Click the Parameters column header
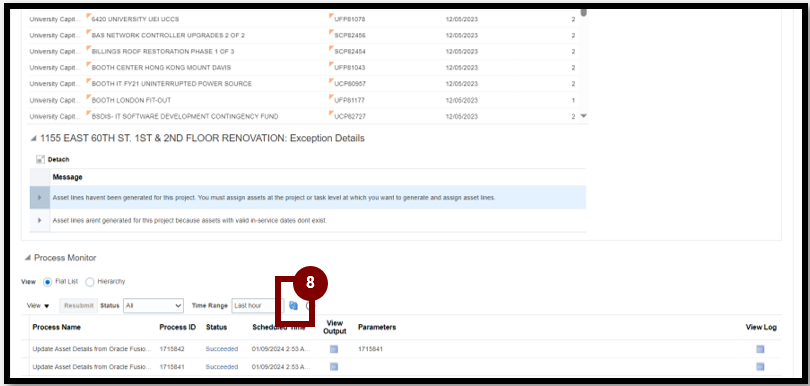Image resolution: width=810 pixels, height=386 pixels. click(x=377, y=327)
